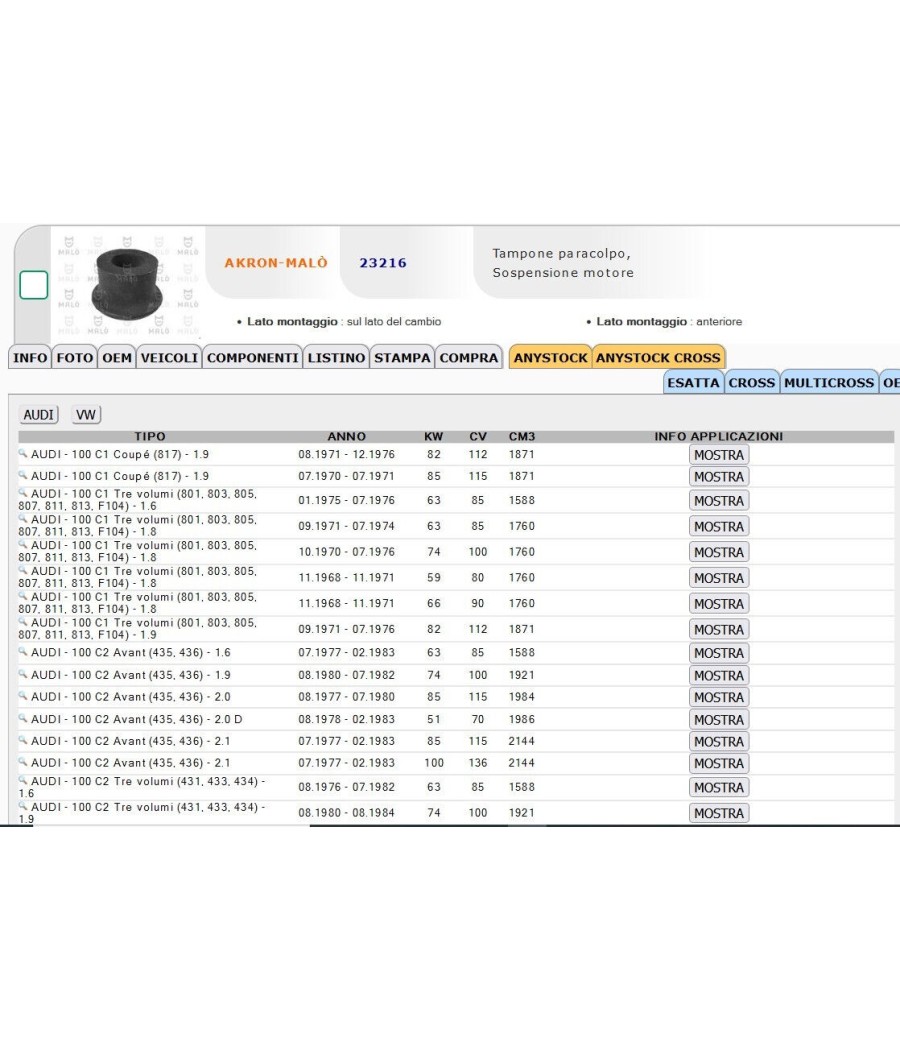The image size is (900, 1050).
Task: Open magnifier for C2 Avant 1.6 row
Action: (x=23, y=652)
